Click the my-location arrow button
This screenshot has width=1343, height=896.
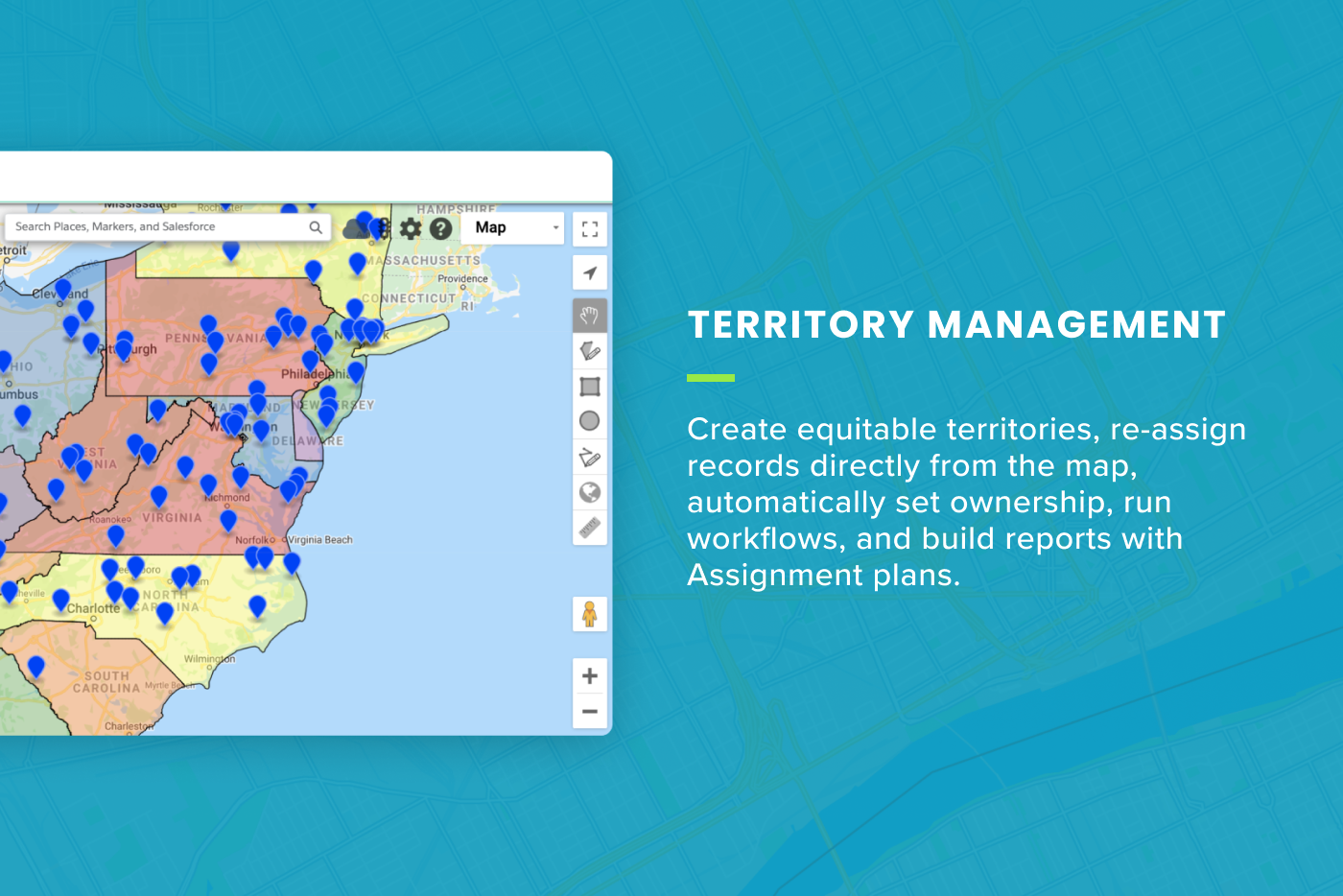[x=590, y=273]
